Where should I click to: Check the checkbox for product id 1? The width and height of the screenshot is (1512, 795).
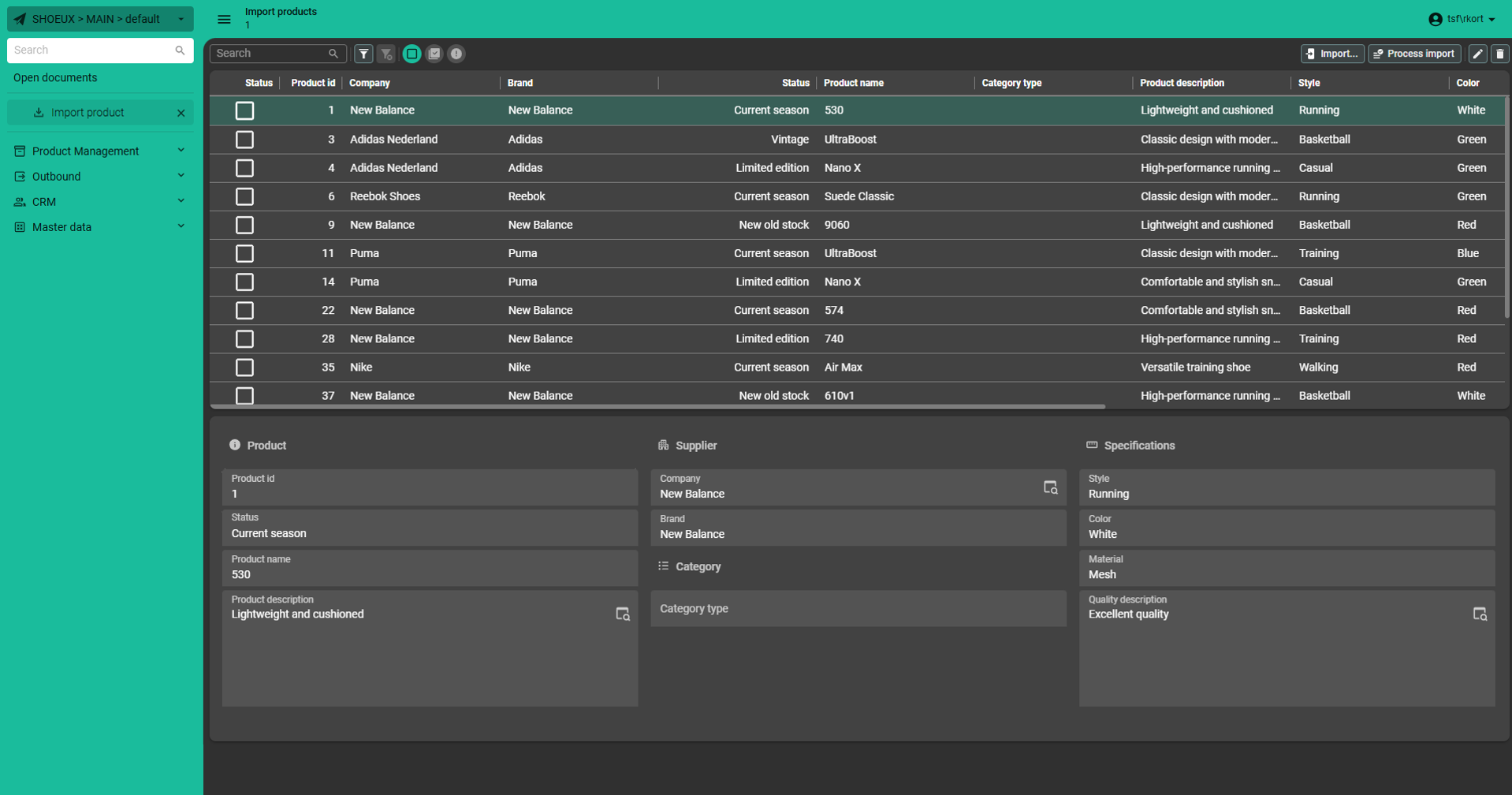pyautogui.click(x=244, y=110)
